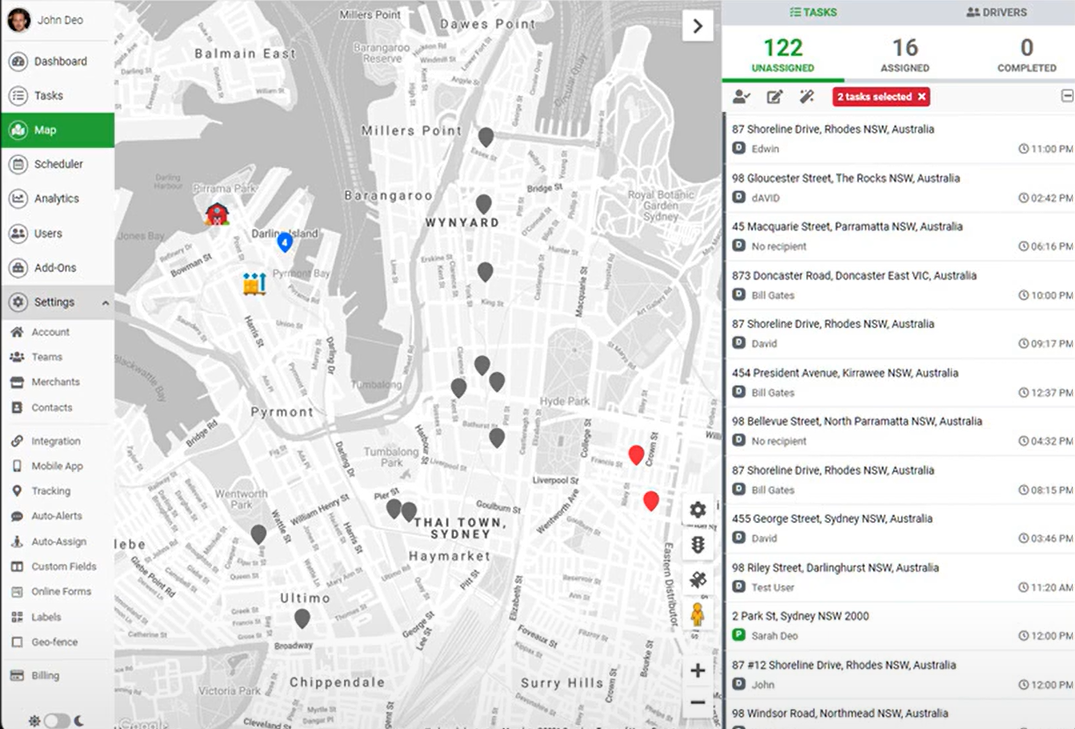Screen dimensions: 1075x729
Task: Open map settings gear on the map
Action: tap(697, 510)
